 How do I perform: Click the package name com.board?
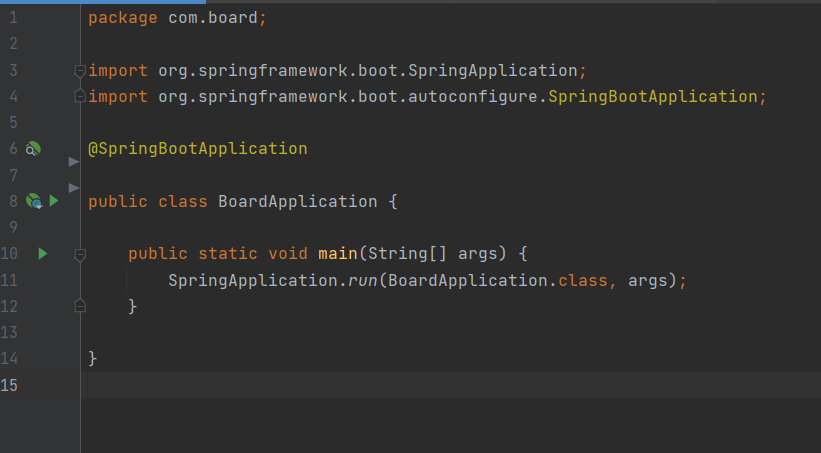click(213, 18)
